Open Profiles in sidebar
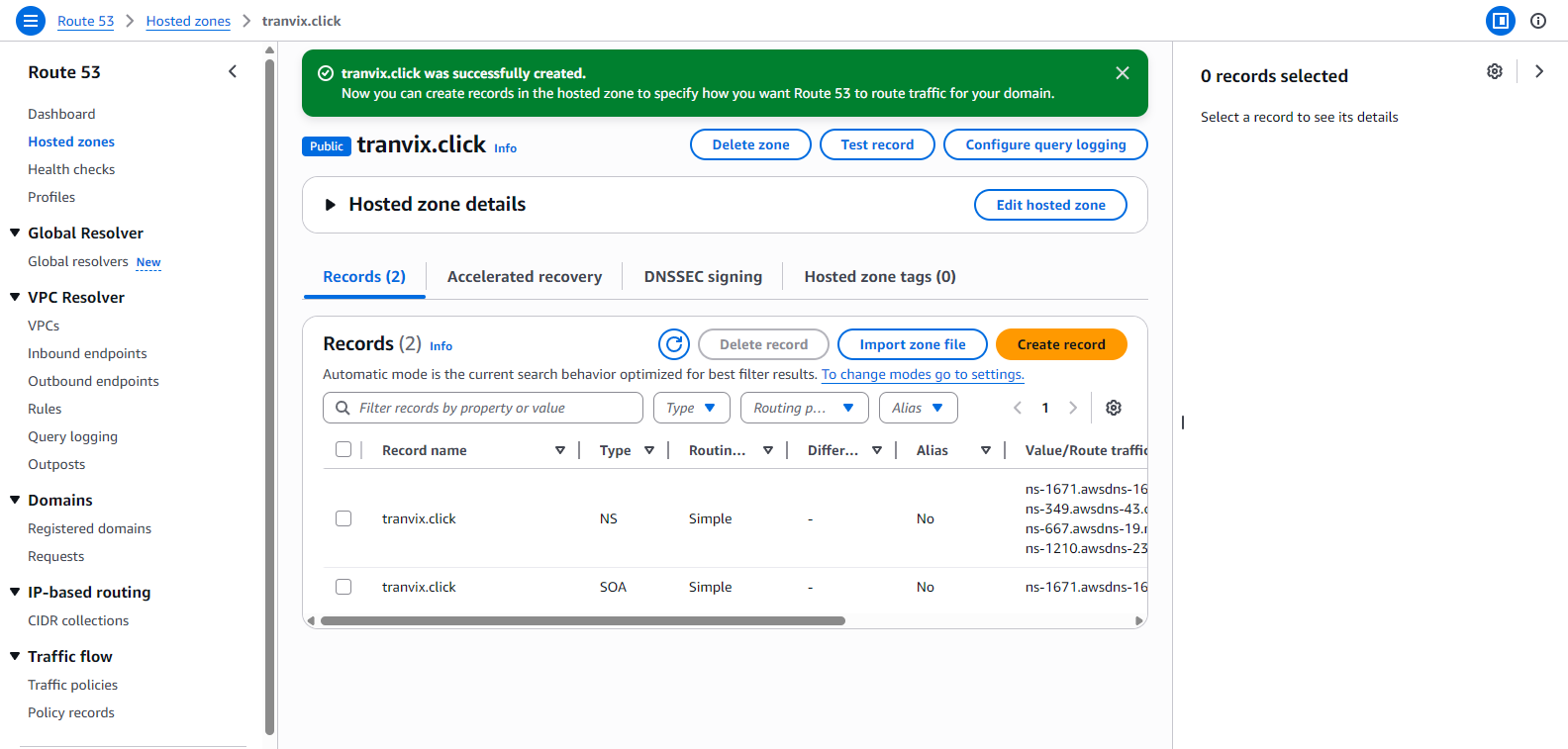The width and height of the screenshot is (1568, 749). pos(51,197)
